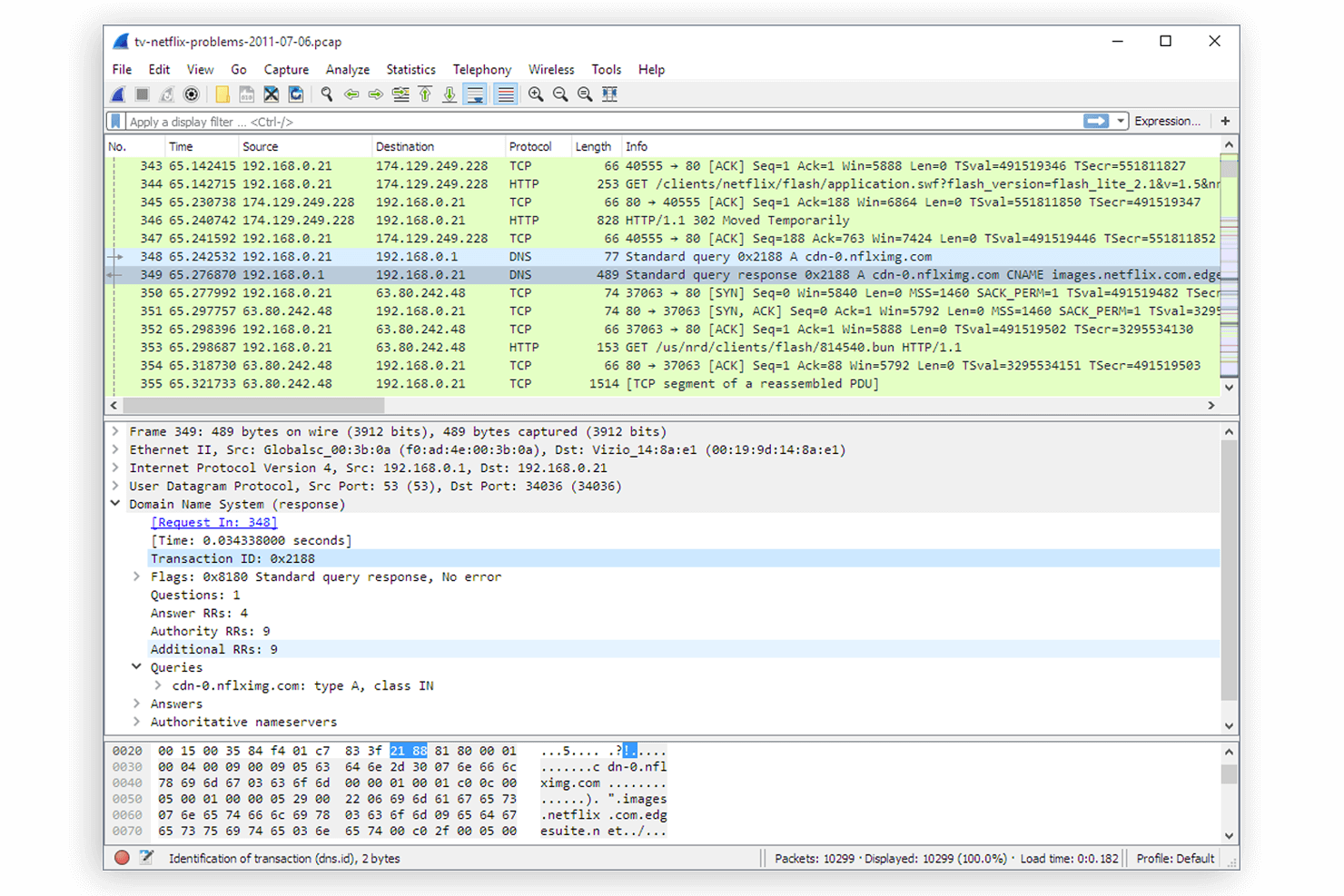Collapse the Domain Name System section
Viewport: 1344px width, 896px height.
click(115, 504)
